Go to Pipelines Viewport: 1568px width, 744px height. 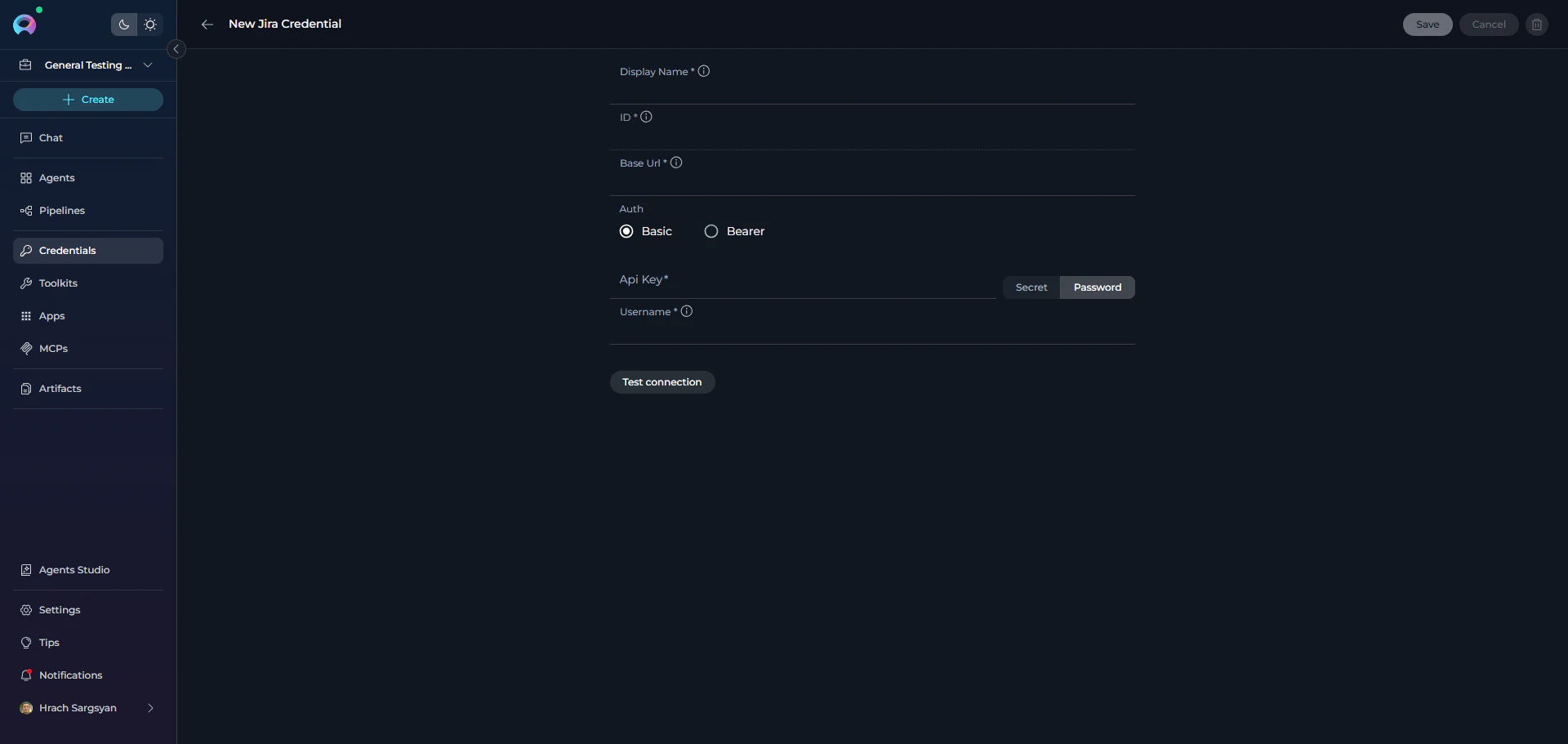(x=88, y=211)
